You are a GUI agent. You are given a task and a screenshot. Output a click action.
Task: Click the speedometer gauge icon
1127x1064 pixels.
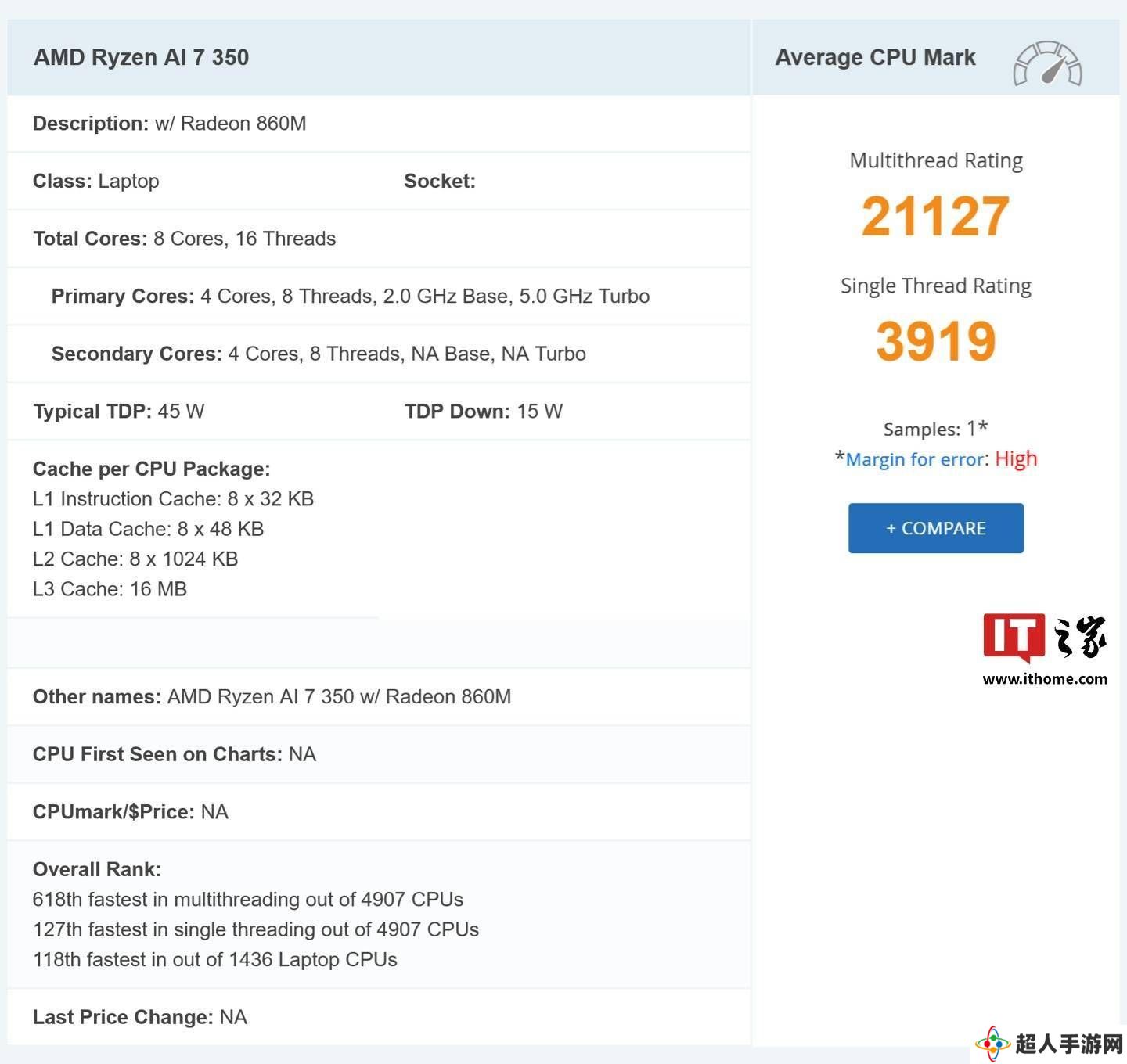(1047, 63)
